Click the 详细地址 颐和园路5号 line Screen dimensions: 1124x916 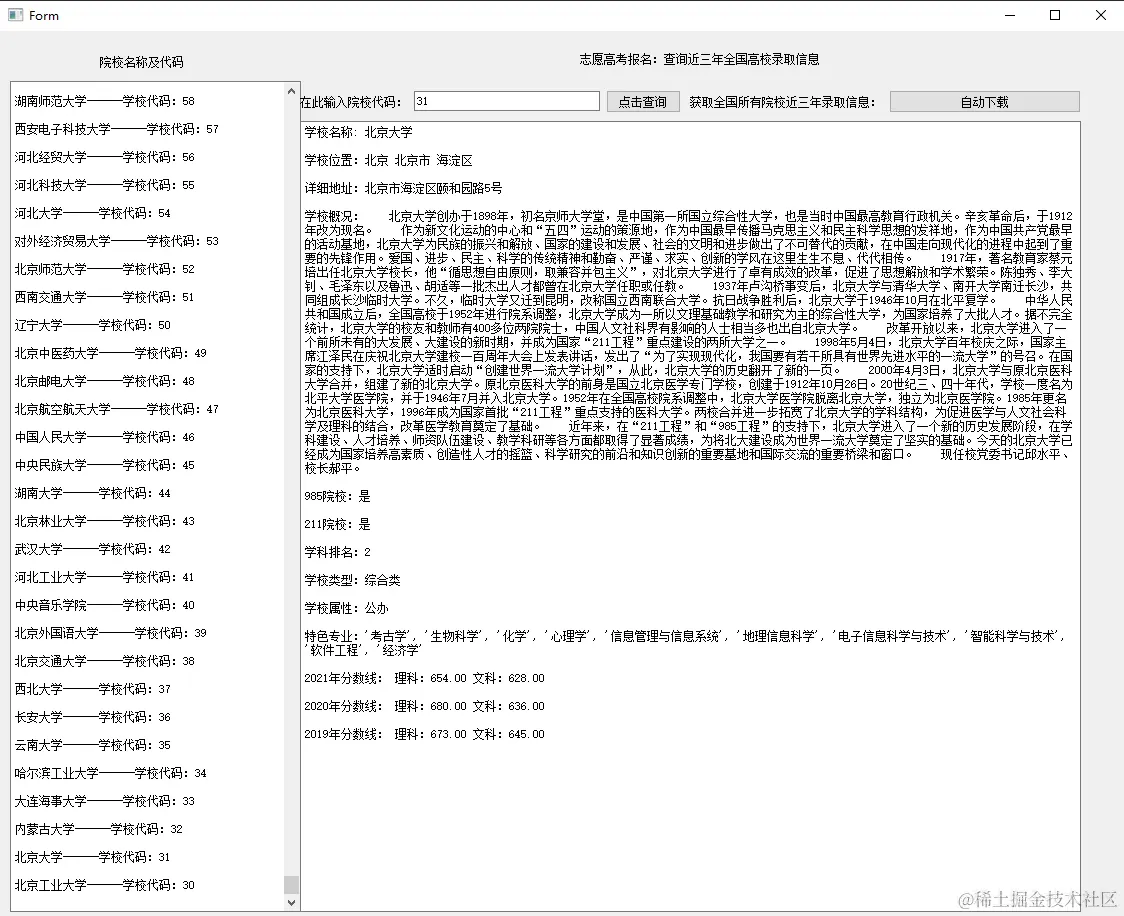click(403, 188)
